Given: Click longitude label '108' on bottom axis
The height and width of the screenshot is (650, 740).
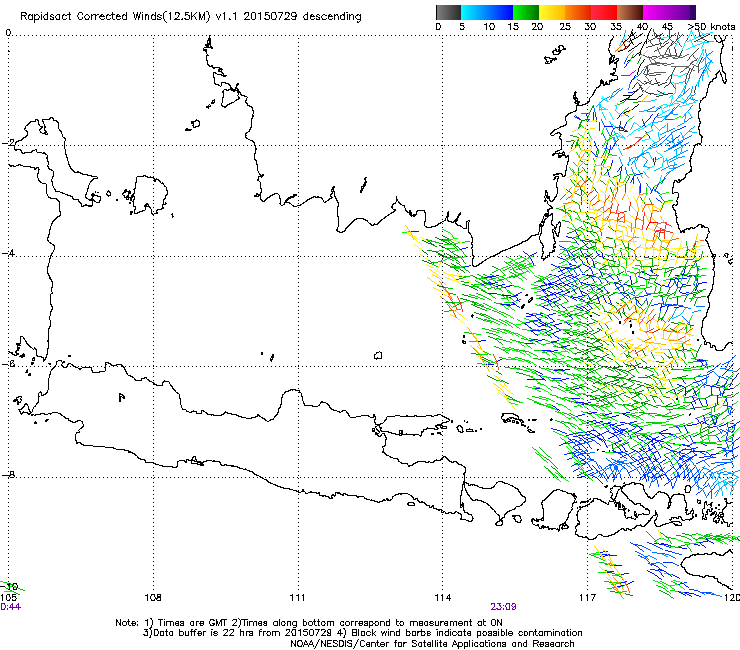Looking at the screenshot, I should (153, 598).
